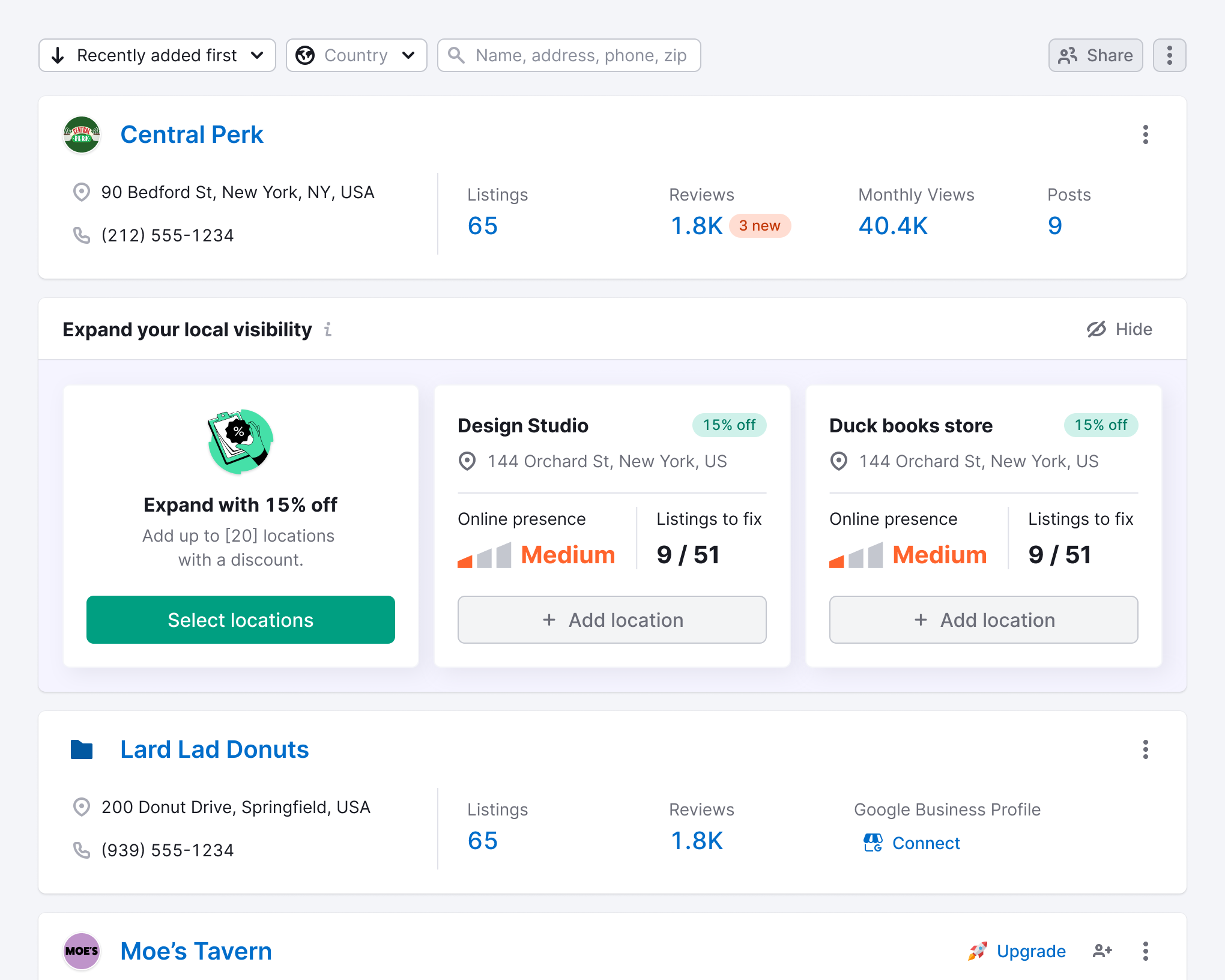
Task: Open Central Perk posts count 9
Action: click(x=1055, y=226)
